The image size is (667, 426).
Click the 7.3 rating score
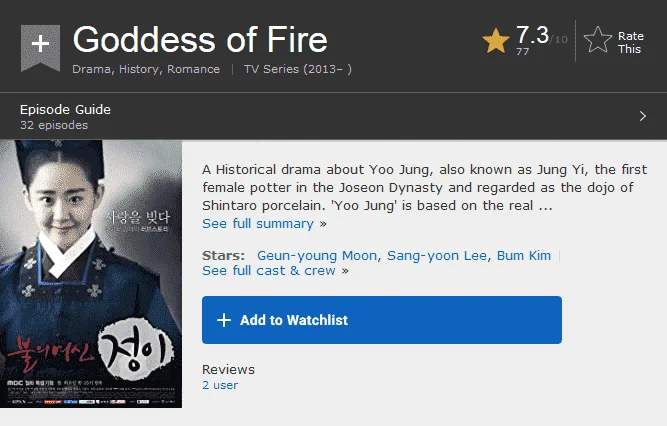532,34
